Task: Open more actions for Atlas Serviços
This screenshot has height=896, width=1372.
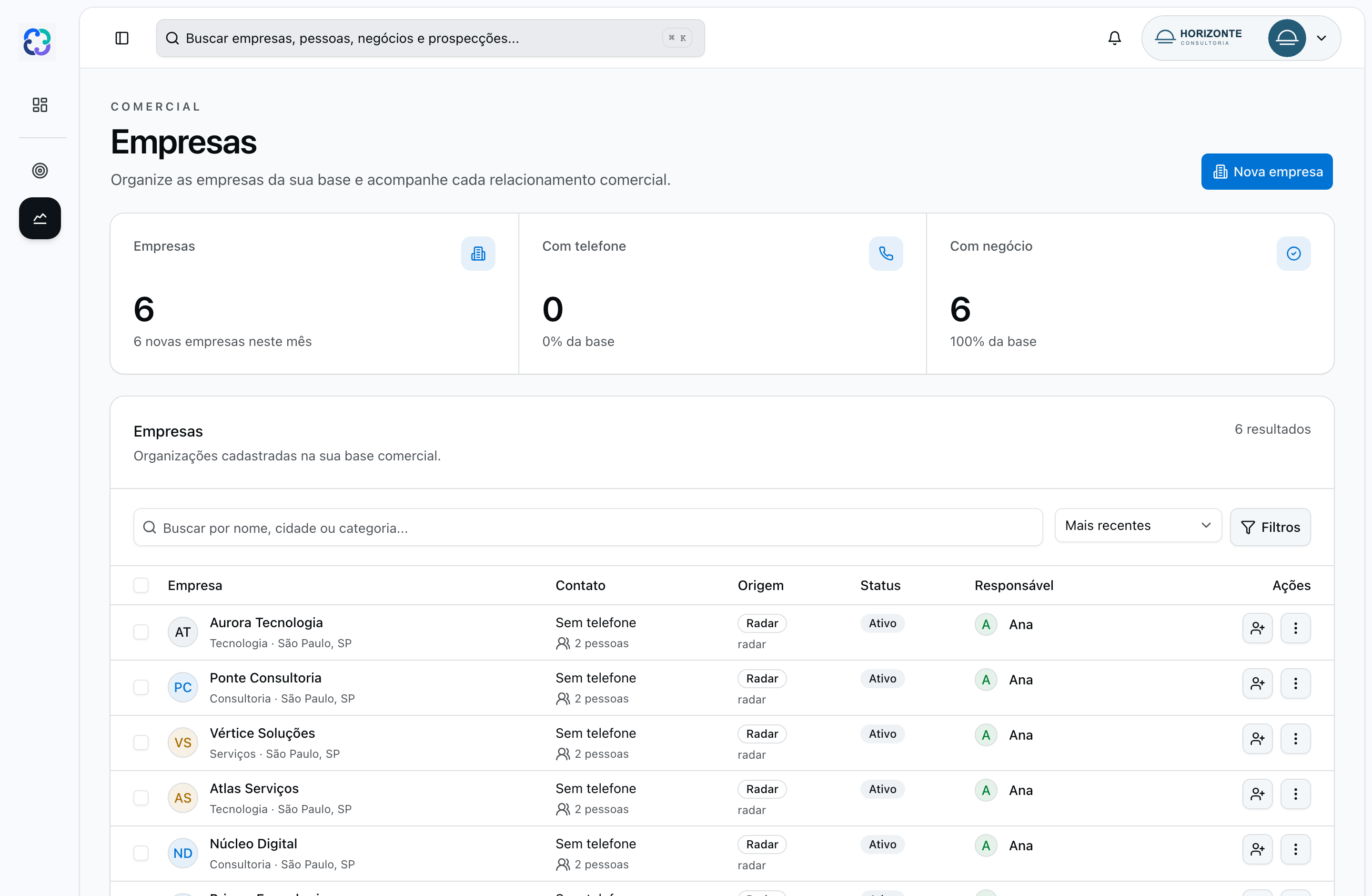Action: (1295, 794)
